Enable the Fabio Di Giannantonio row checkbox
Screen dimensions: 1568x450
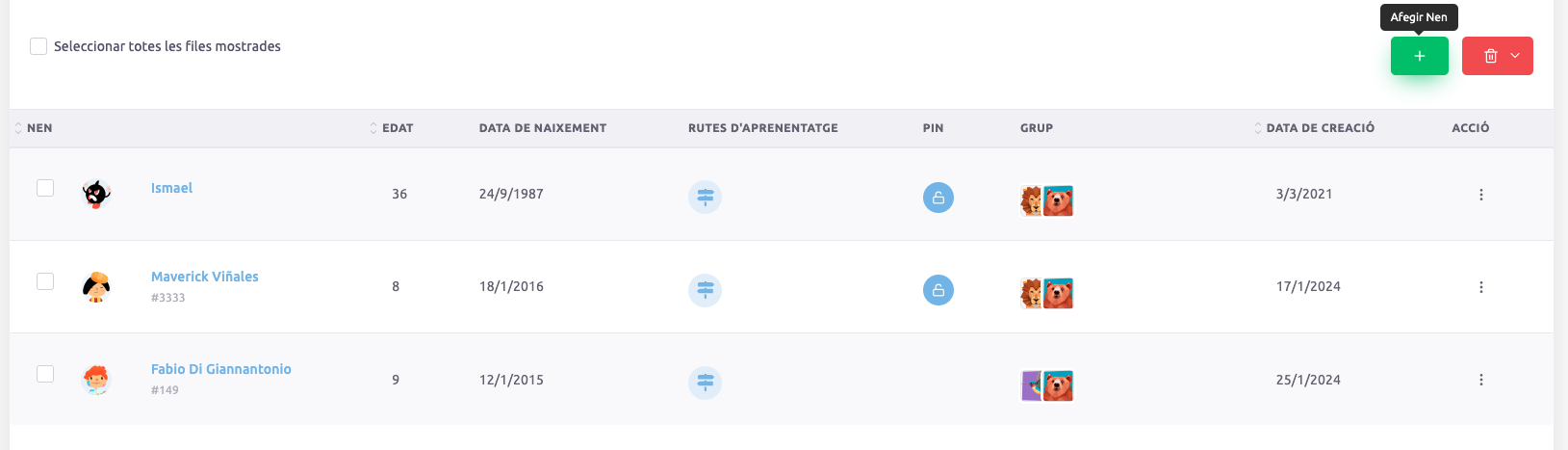[x=45, y=374]
